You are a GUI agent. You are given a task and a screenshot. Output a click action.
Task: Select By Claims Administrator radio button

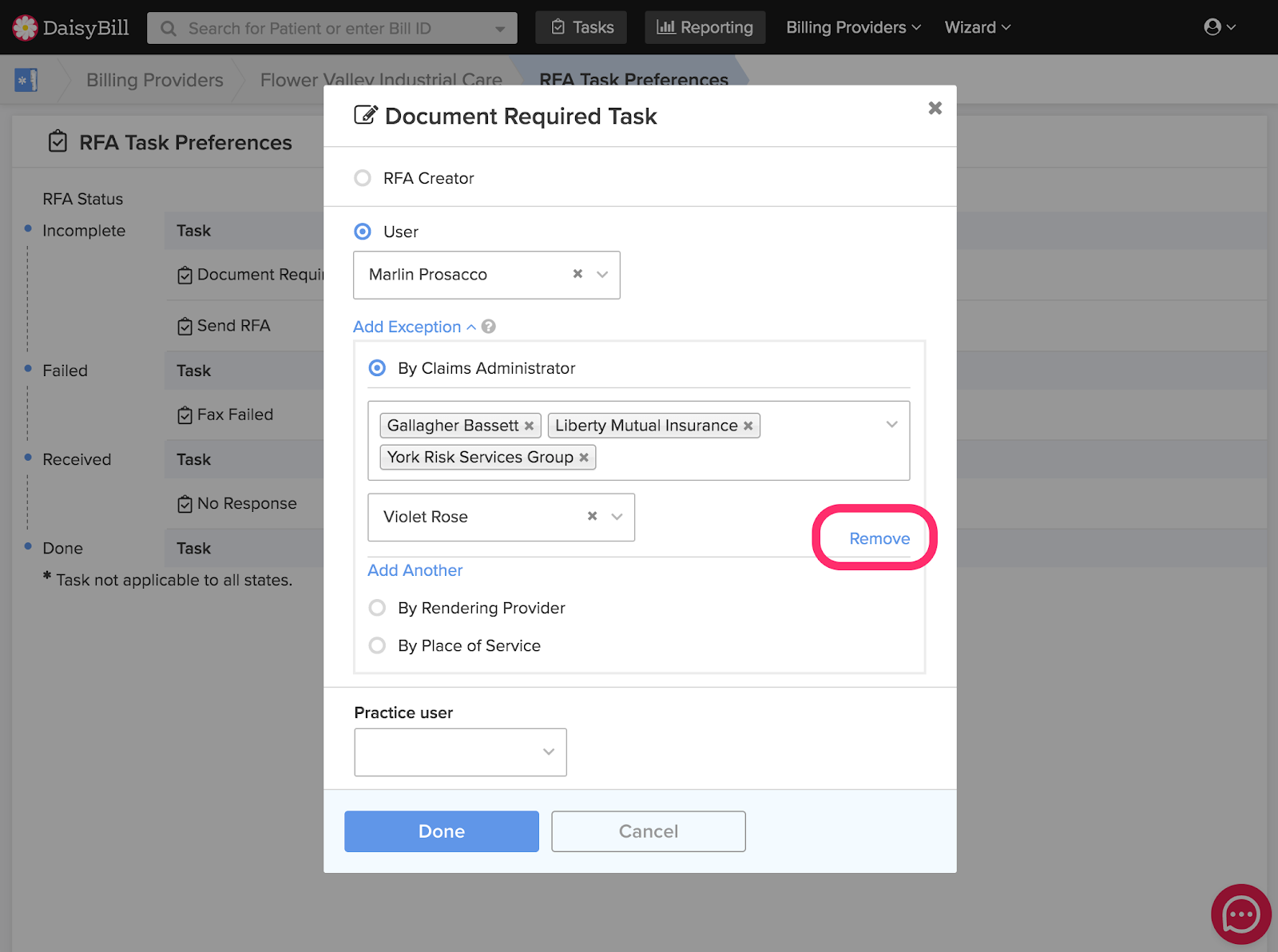(x=377, y=368)
